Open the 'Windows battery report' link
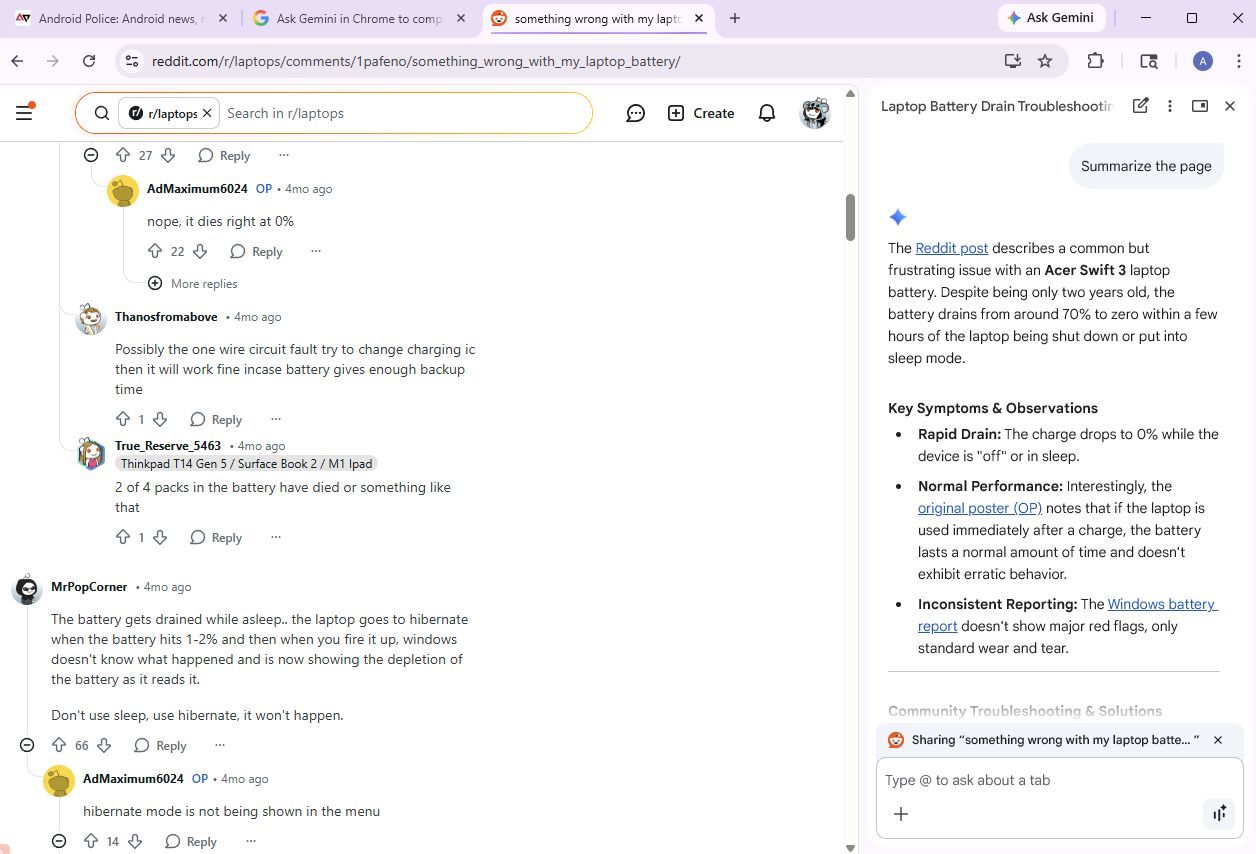Viewport: 1256px width, 854px height. pos(1067,615)
